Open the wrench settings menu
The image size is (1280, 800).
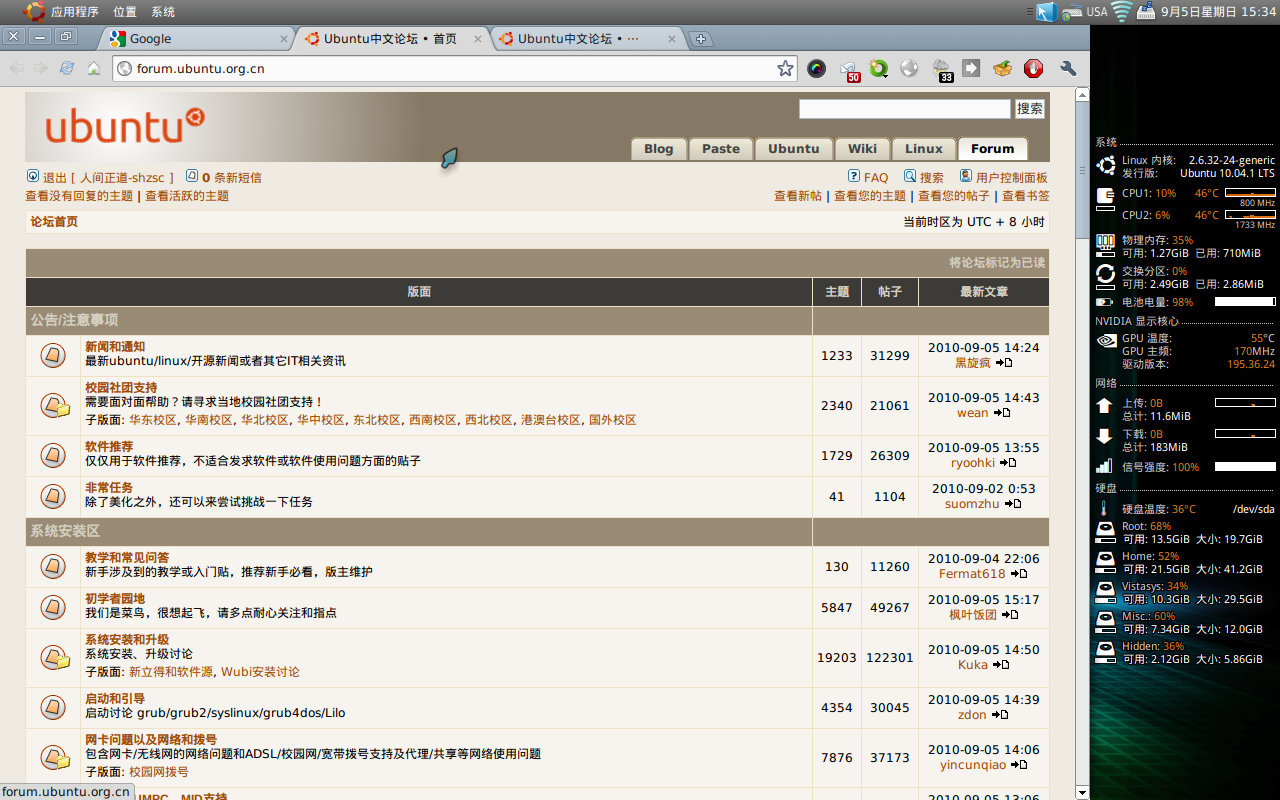1067,68
